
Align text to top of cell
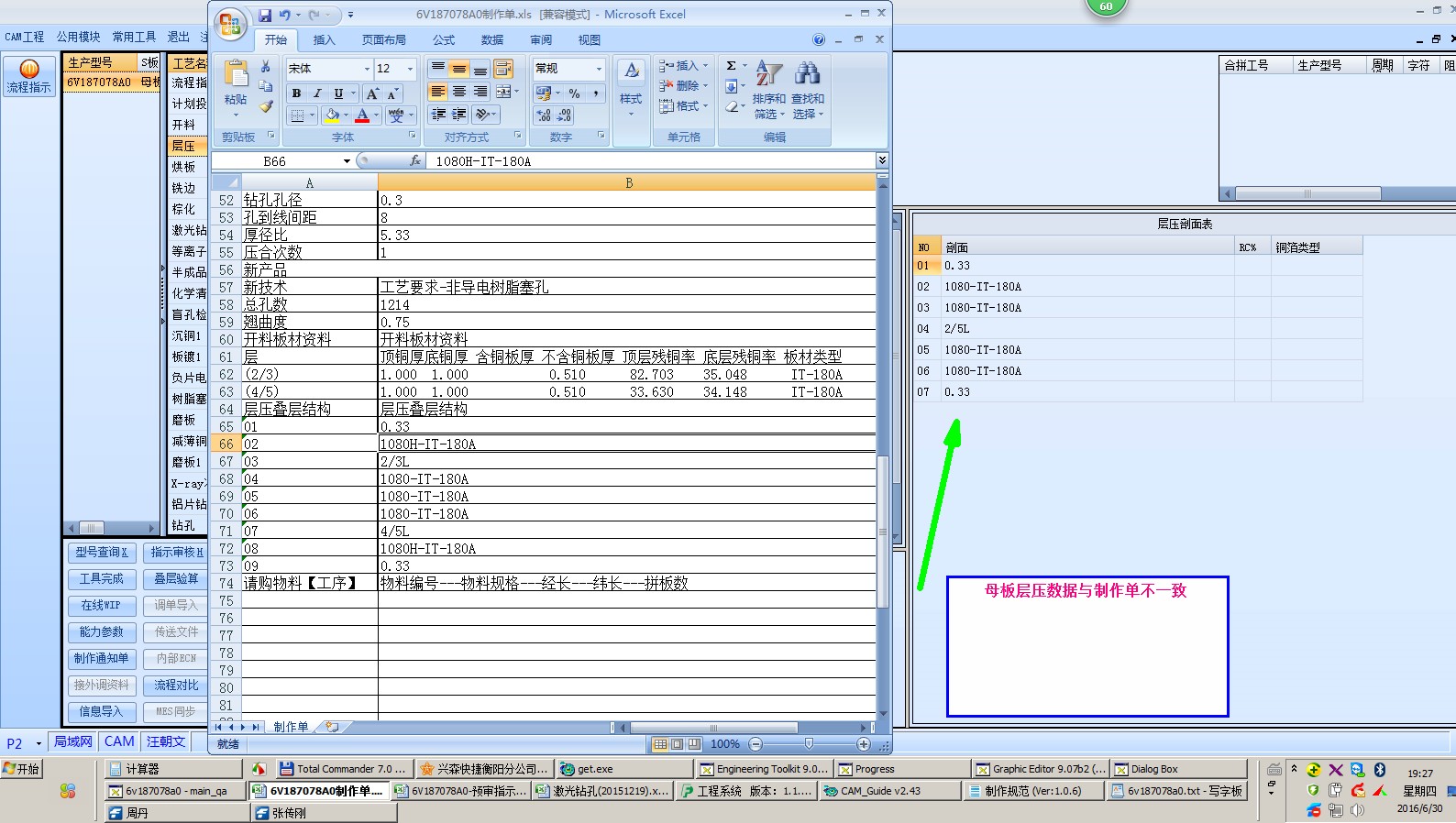point(438,69)
